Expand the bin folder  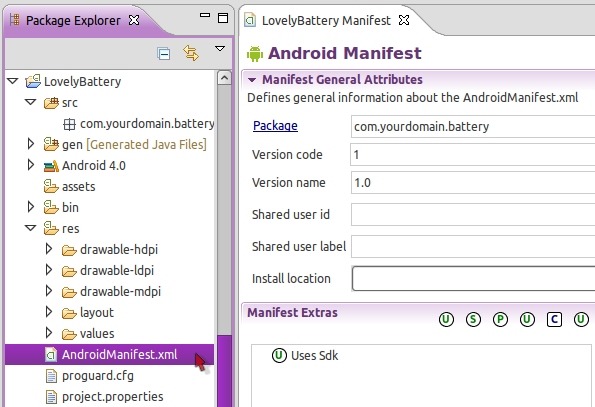(31, 207)
